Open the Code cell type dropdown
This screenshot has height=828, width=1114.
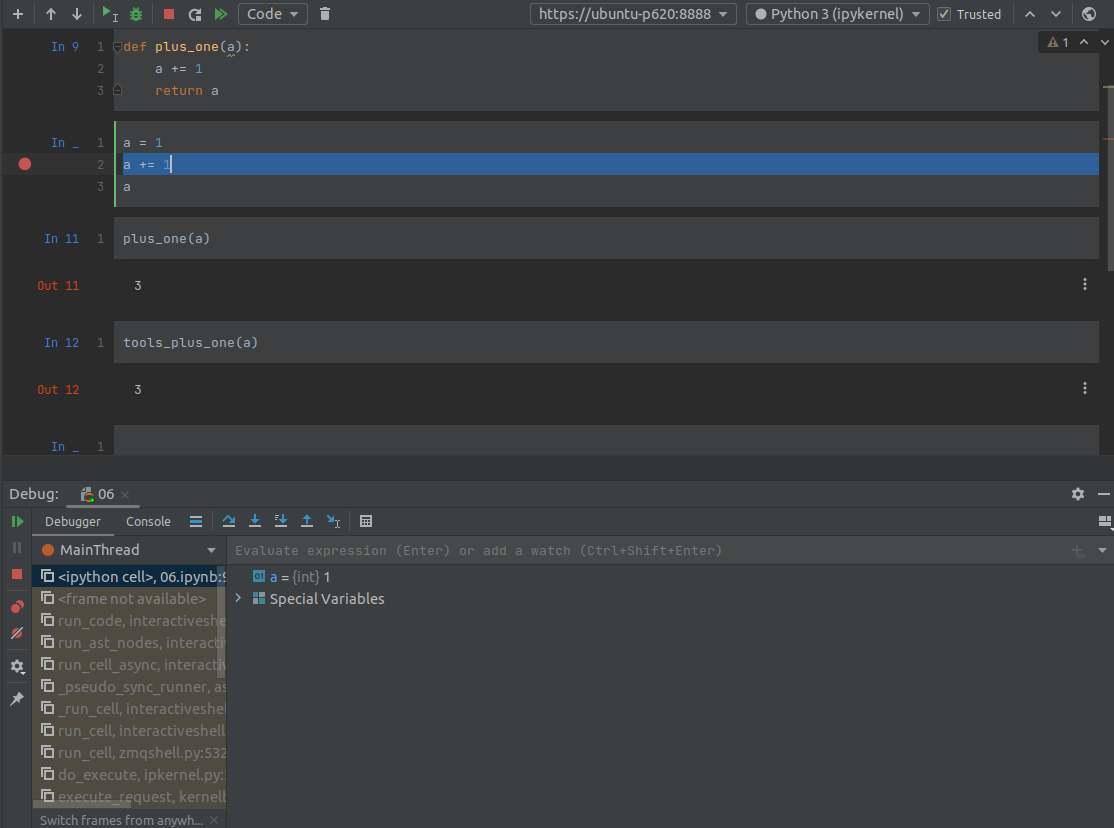[x=272, y=14]
